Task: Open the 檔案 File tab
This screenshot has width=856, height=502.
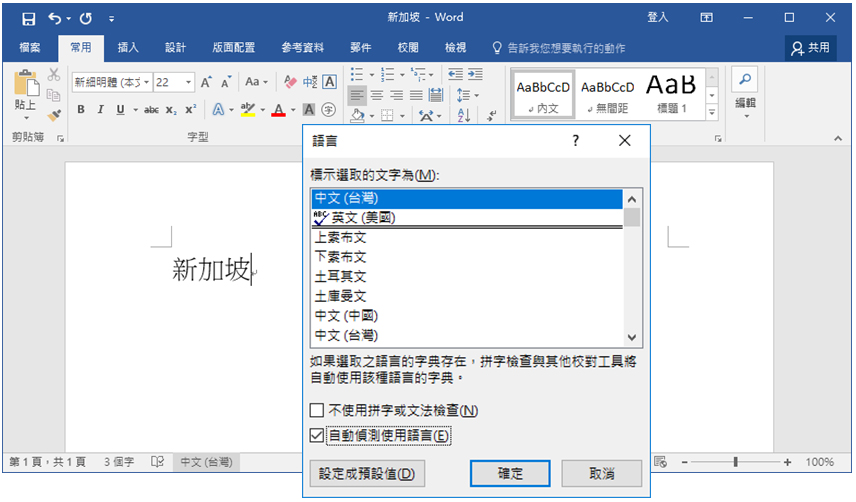Action: pos(29,47)
